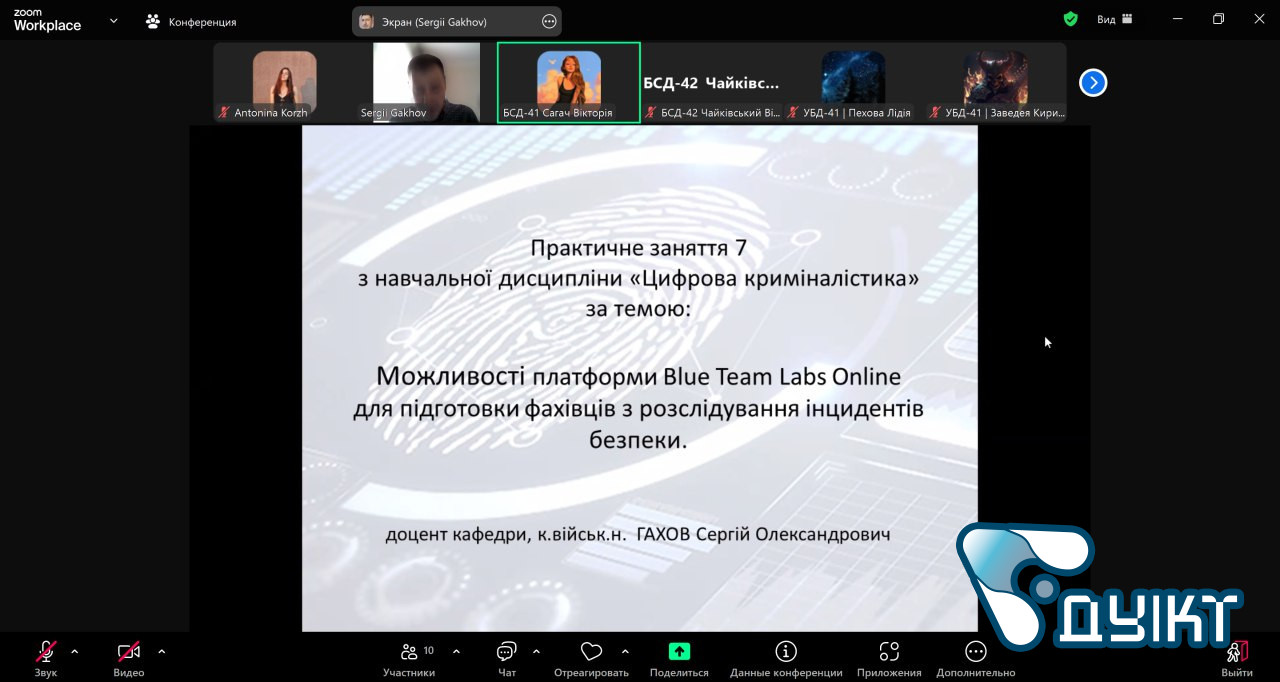Viewport: 1280px width, 682px height.
Task: Select УБД-41 Пехова Лідія thumbnail
Action: click(853, 83)
